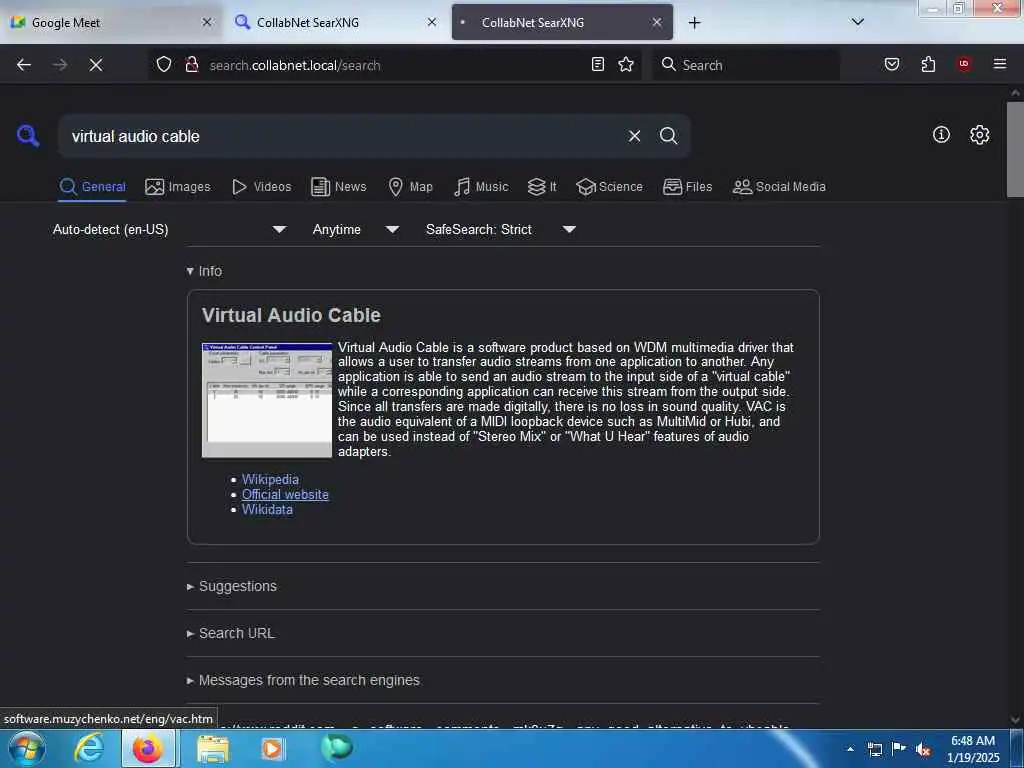
Task: List all tabs with chevron
Action: coord(858,22)
